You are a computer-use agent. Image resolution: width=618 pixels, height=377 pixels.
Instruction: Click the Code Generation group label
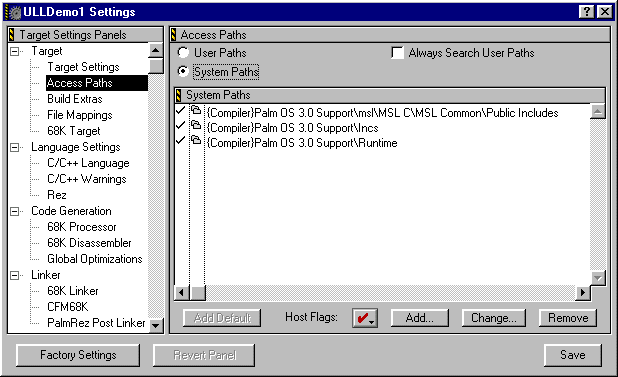click(x=71, y=211)
